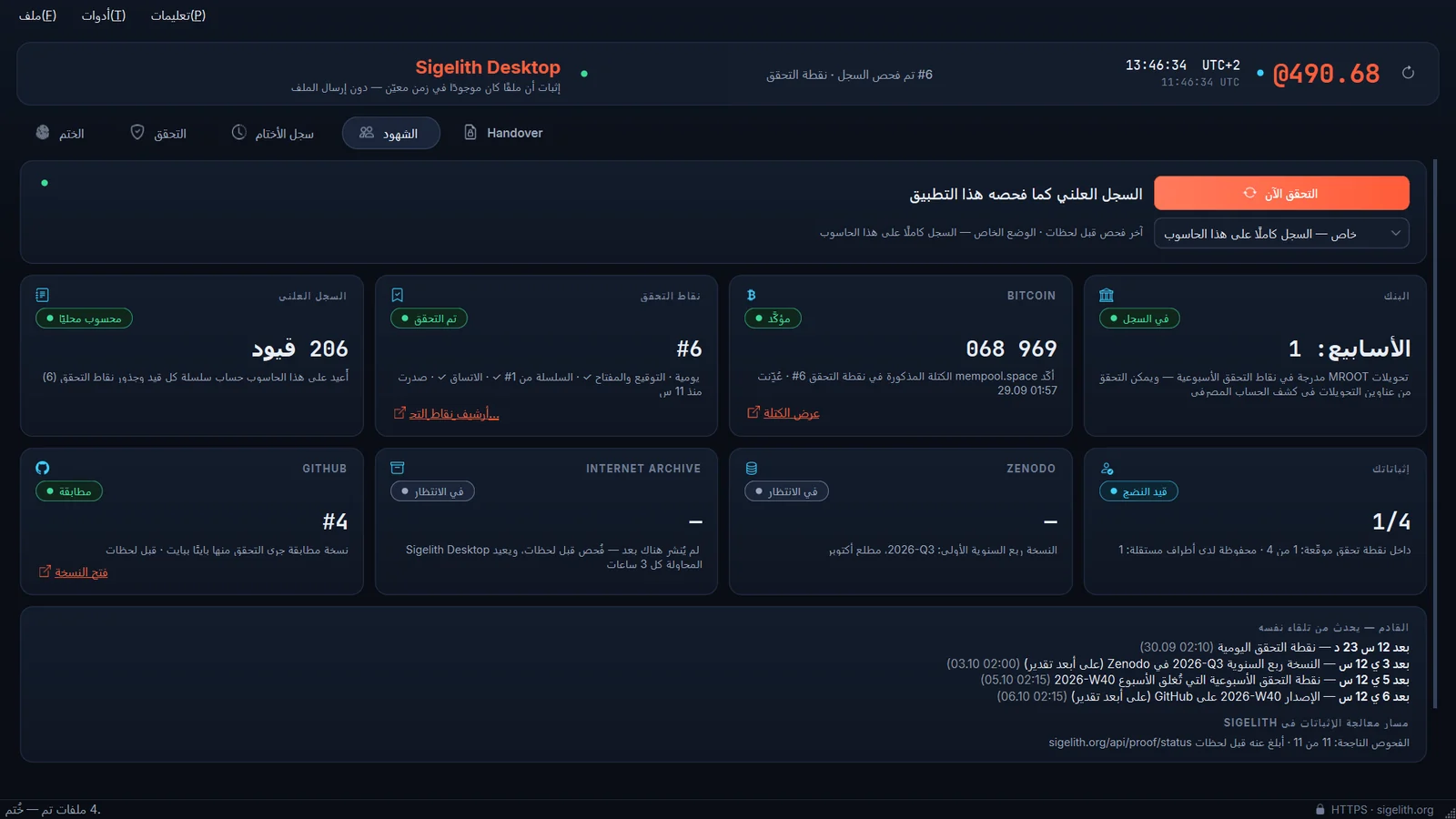Switch to the الختم tab

coord(60,133)
